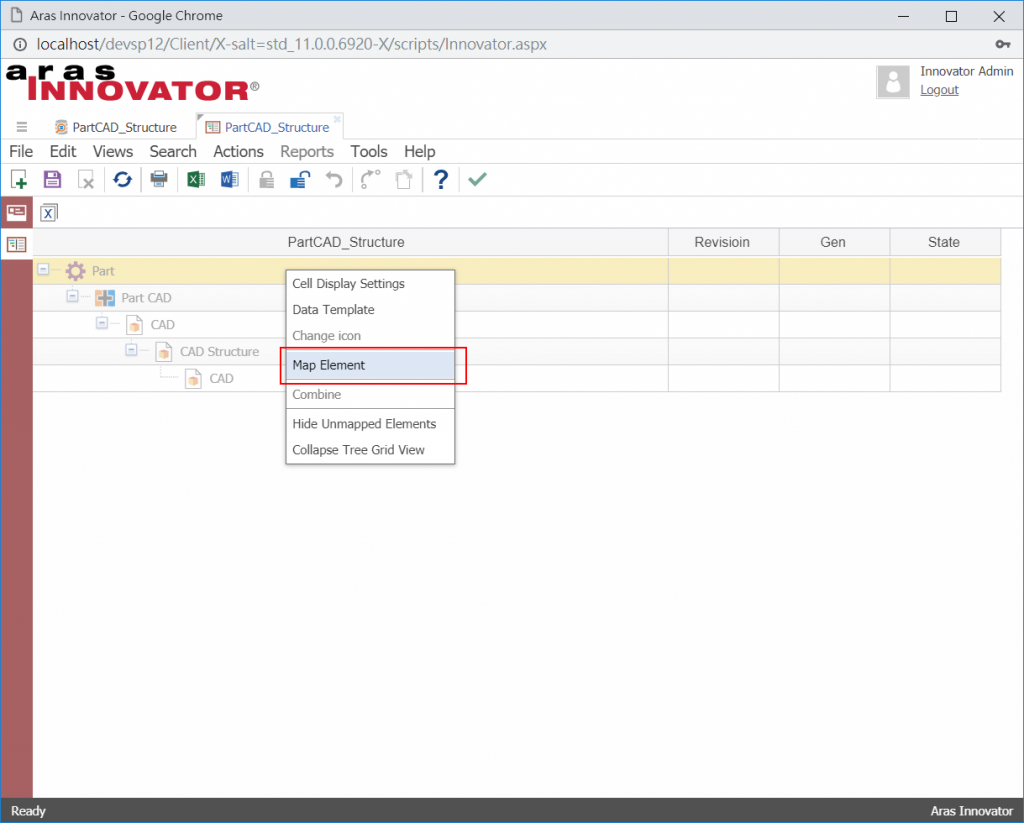Click the Revisioin column header

pyautogui.click(x=723, y=242)
